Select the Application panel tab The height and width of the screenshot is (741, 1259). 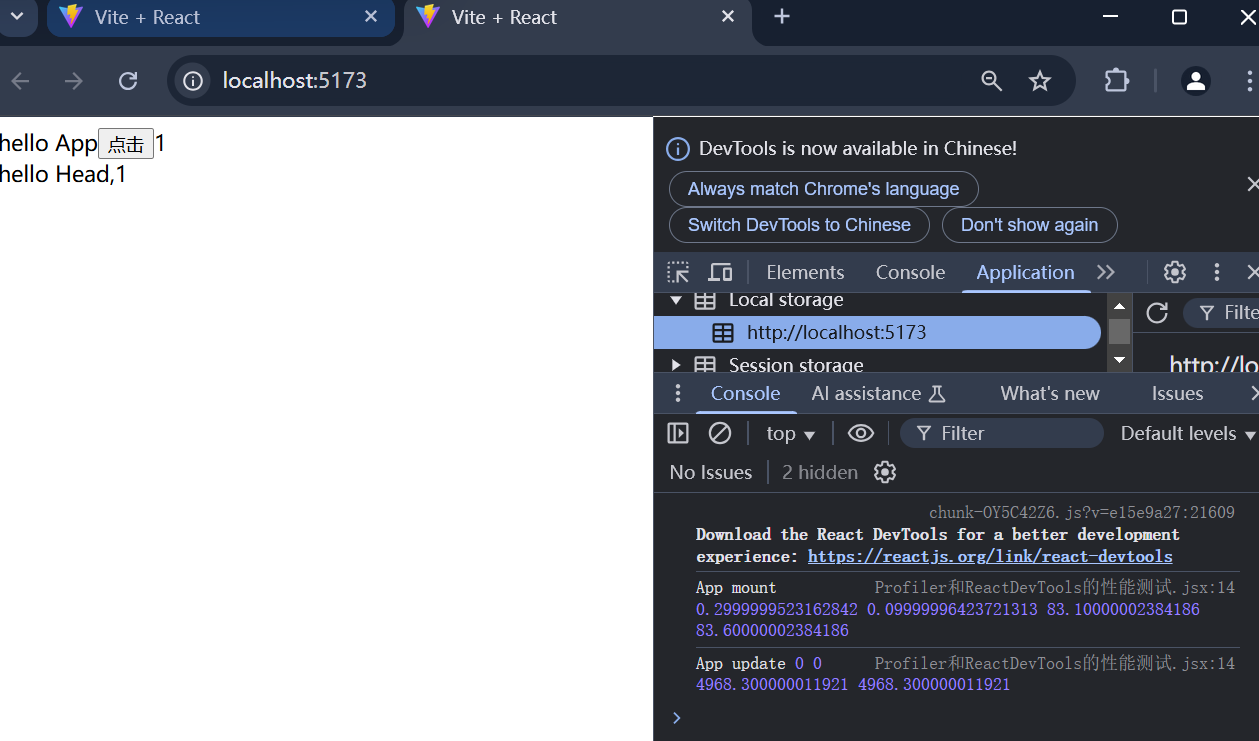[1025, 272]
